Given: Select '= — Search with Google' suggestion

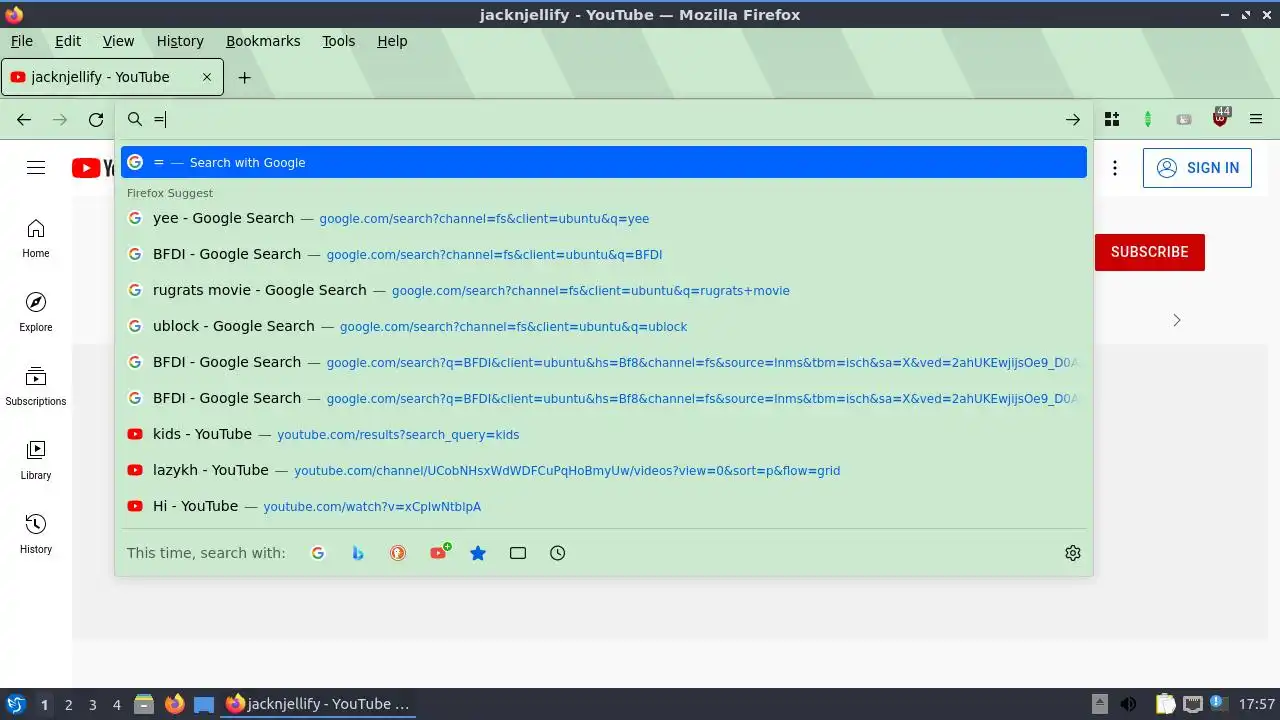Looking at the screenshot, I should (x=604, y=162).
